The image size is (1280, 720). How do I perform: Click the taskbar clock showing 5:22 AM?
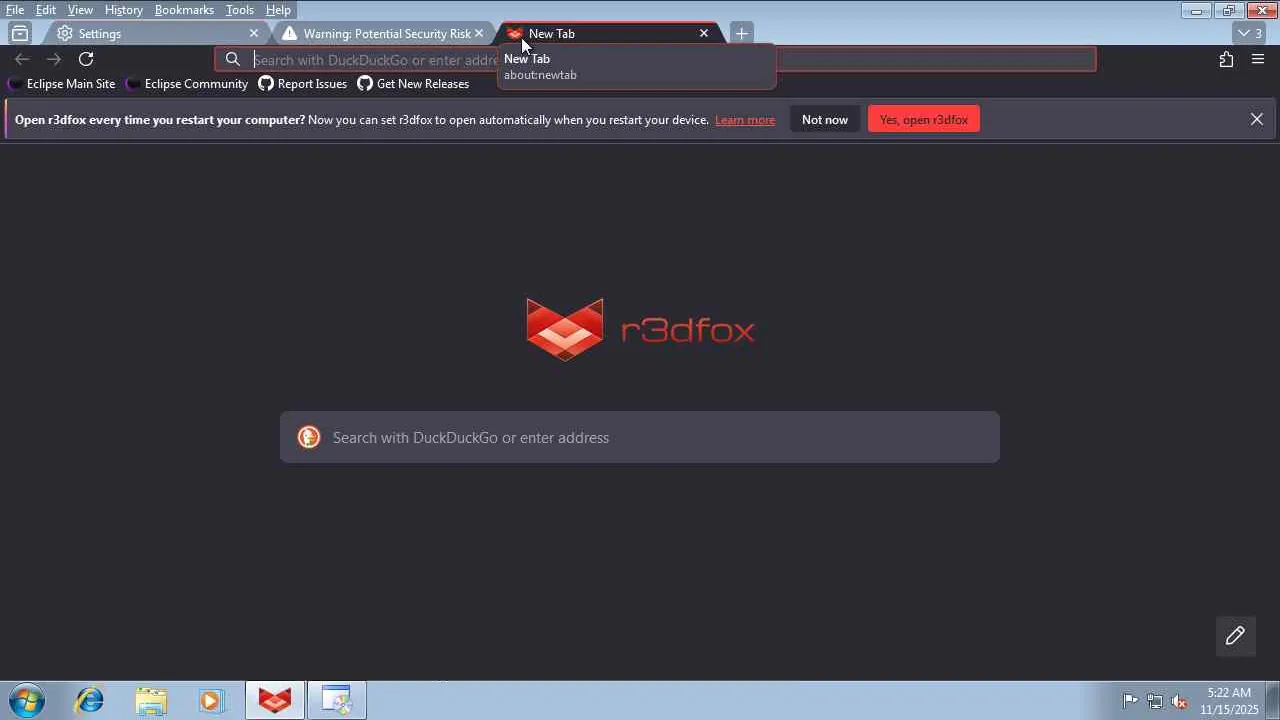(x=1229, y=701)
